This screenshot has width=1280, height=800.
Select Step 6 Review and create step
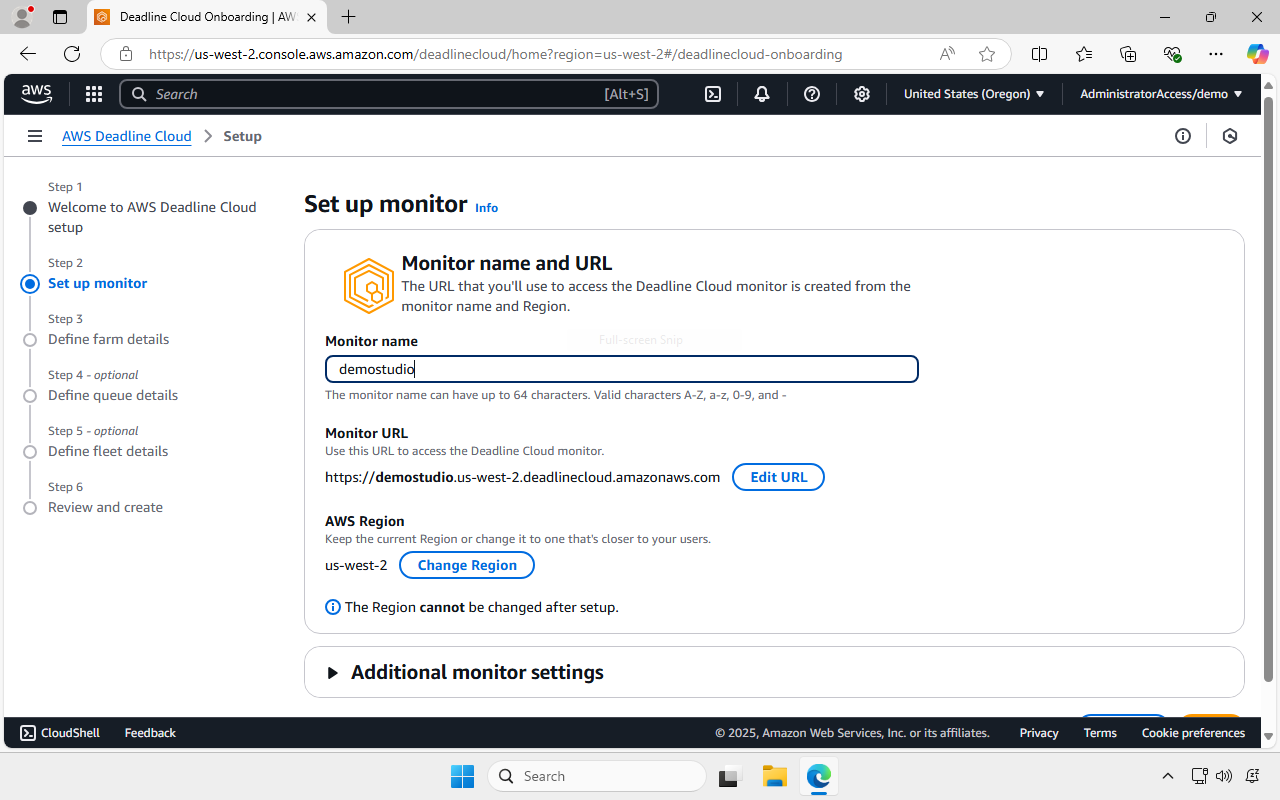30,507
